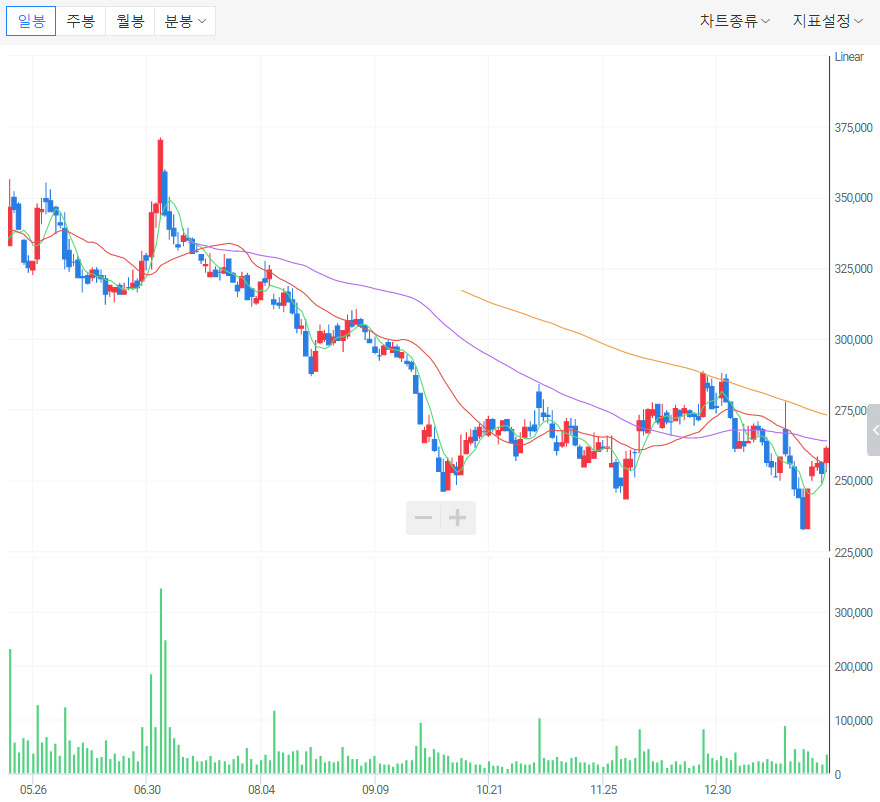Click the Linear scale label
880x802 pixels.
tap(849, 57)
